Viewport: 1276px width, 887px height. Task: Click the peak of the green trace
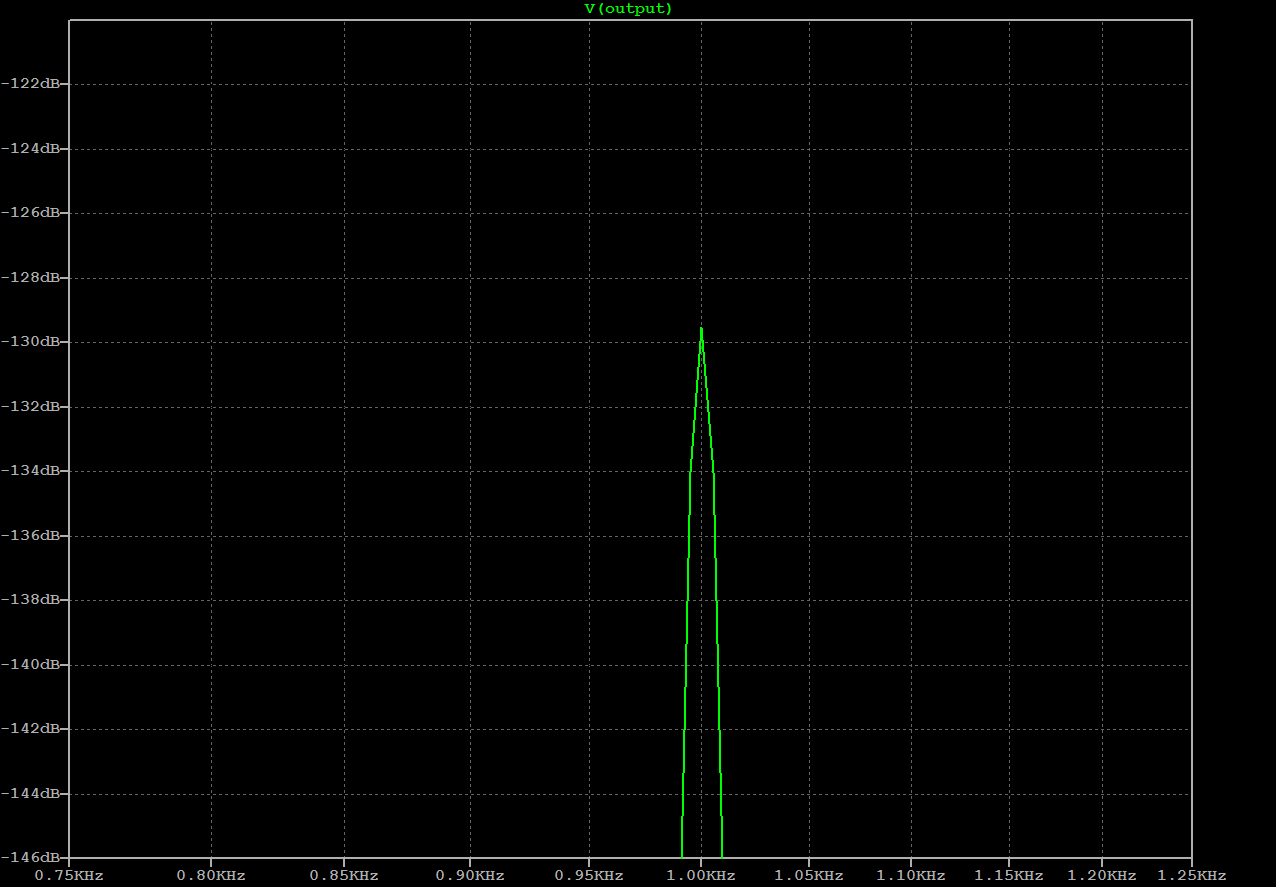click(x=701, y=328)
